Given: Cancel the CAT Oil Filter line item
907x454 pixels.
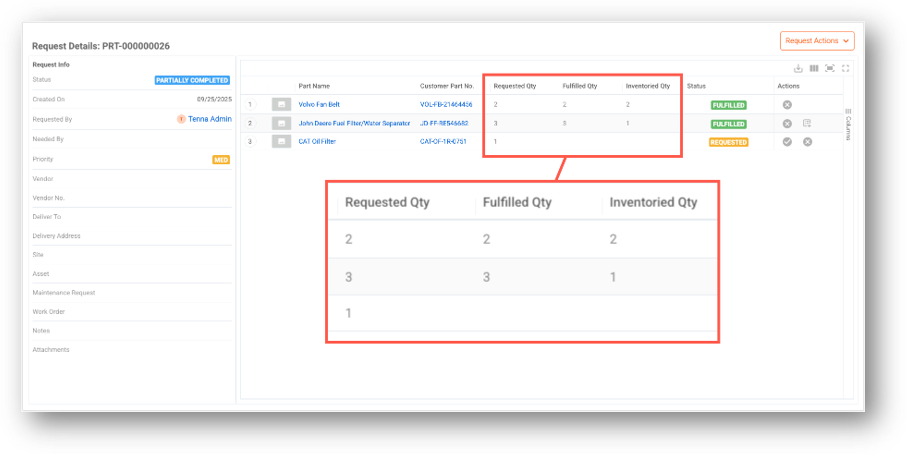Looking at the screenshot, I should click(x=808, y=142).
